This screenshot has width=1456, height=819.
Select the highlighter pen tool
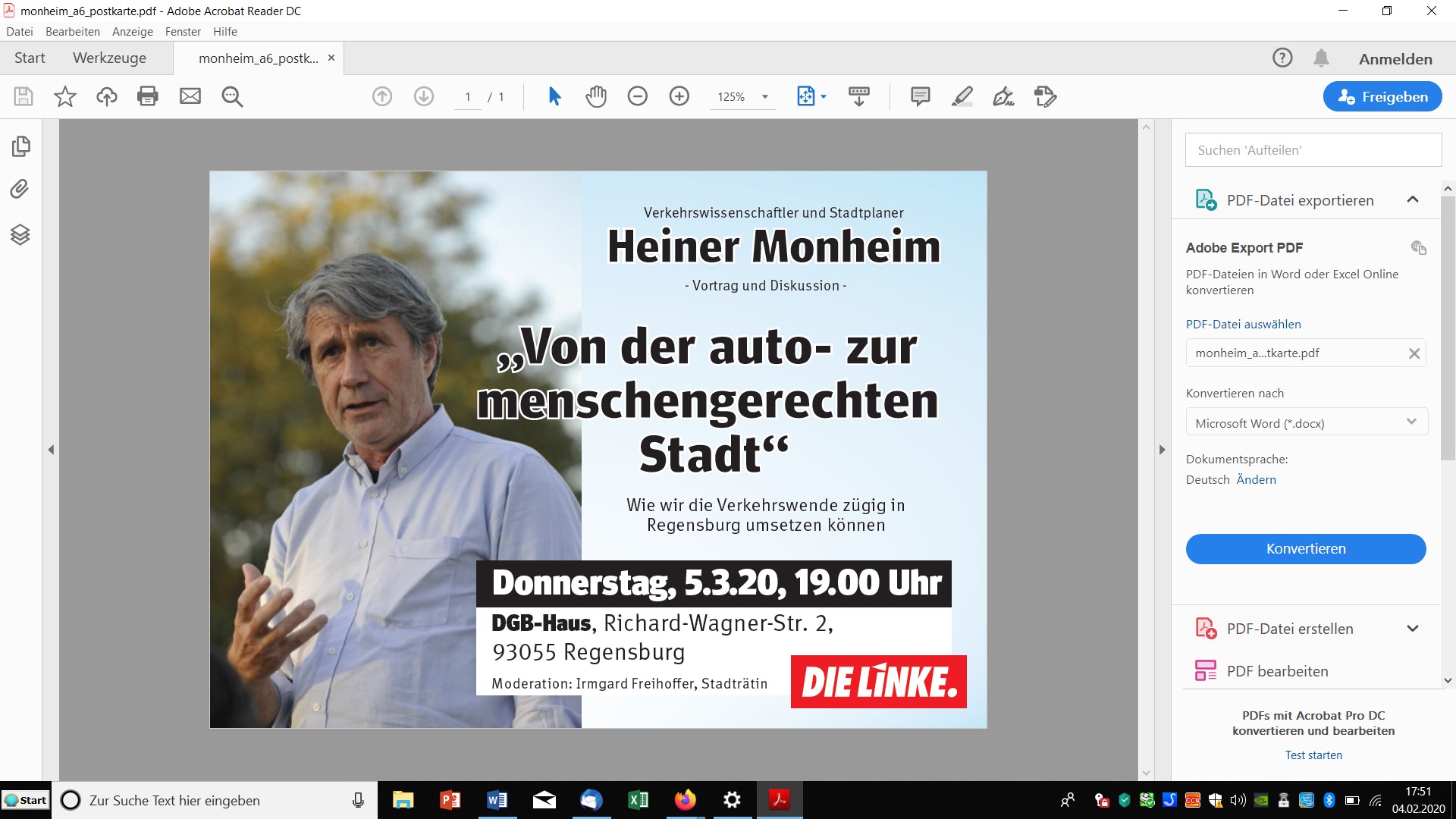962,96
